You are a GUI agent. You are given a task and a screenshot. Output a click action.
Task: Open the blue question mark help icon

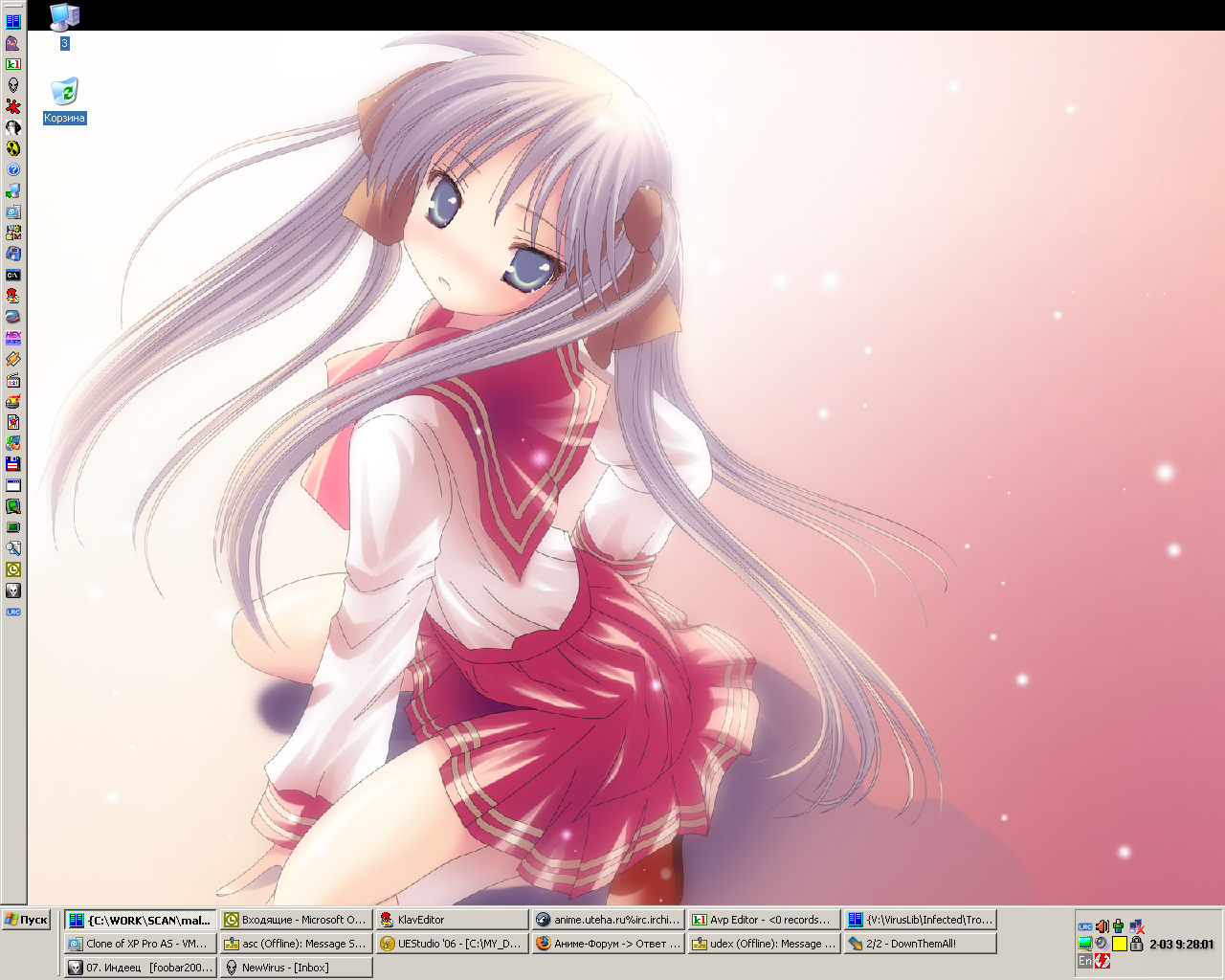13,169
